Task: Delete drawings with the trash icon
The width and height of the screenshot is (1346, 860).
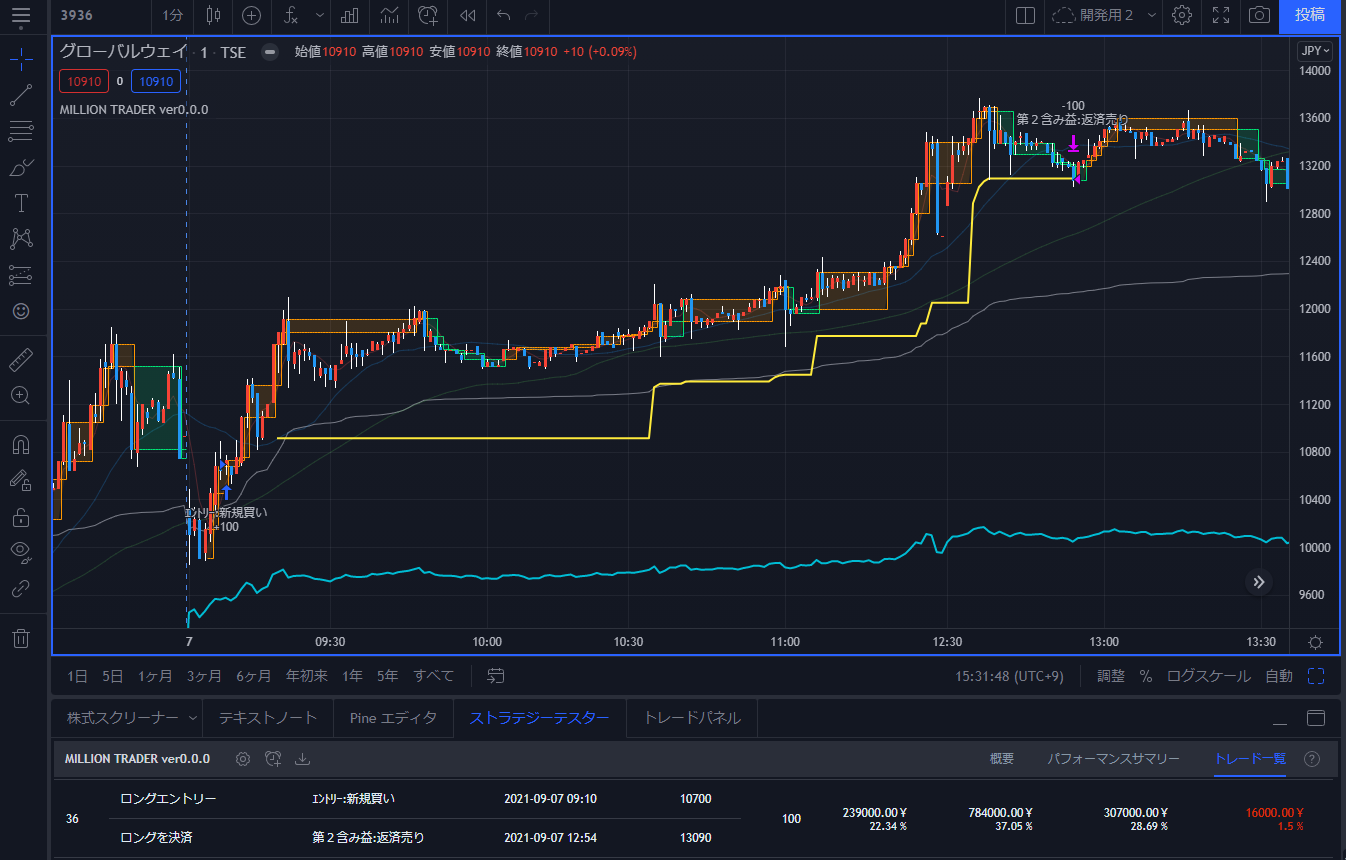Action: (20, 638)
